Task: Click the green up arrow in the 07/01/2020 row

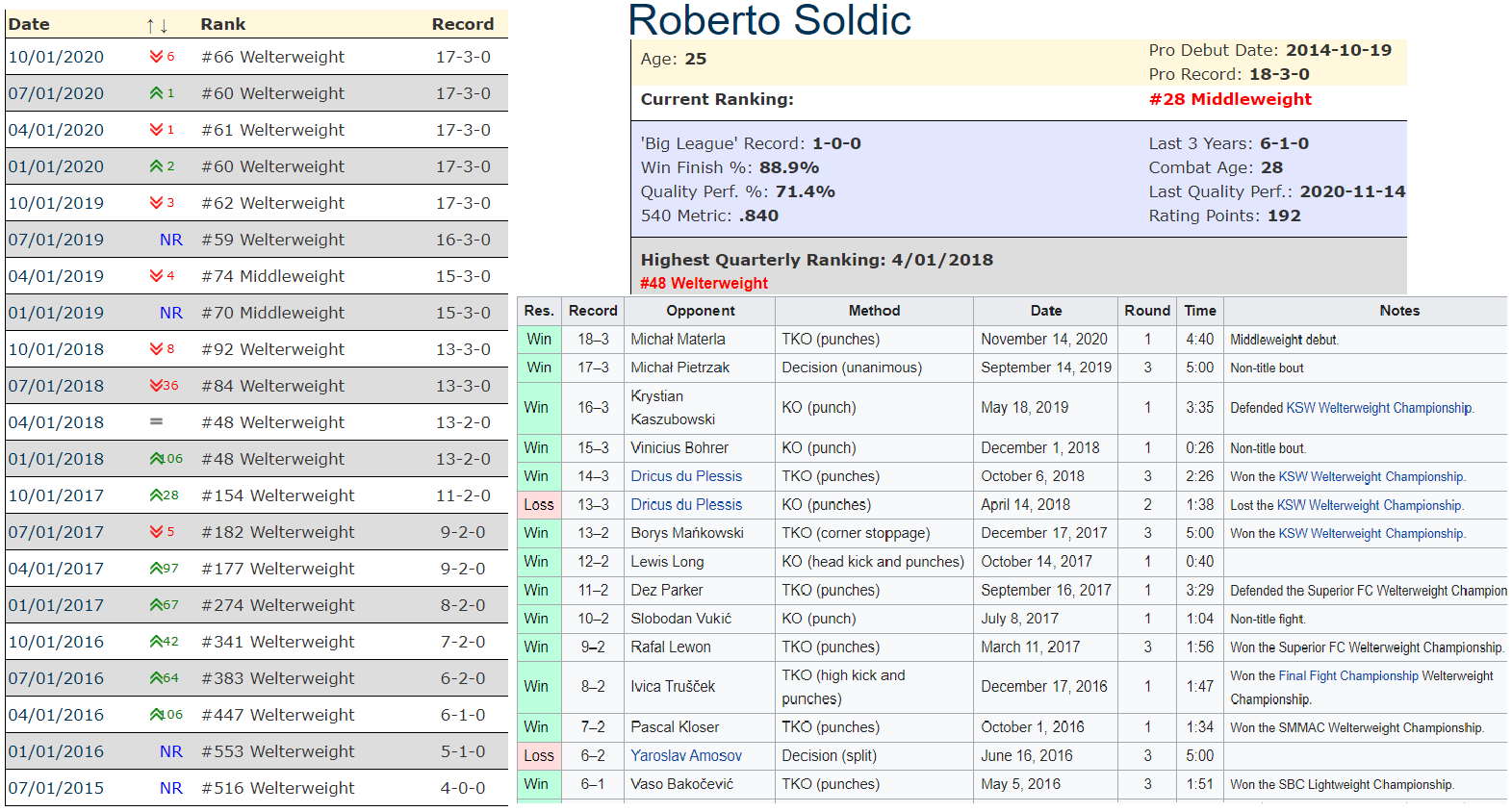Action: click(156, 93)
